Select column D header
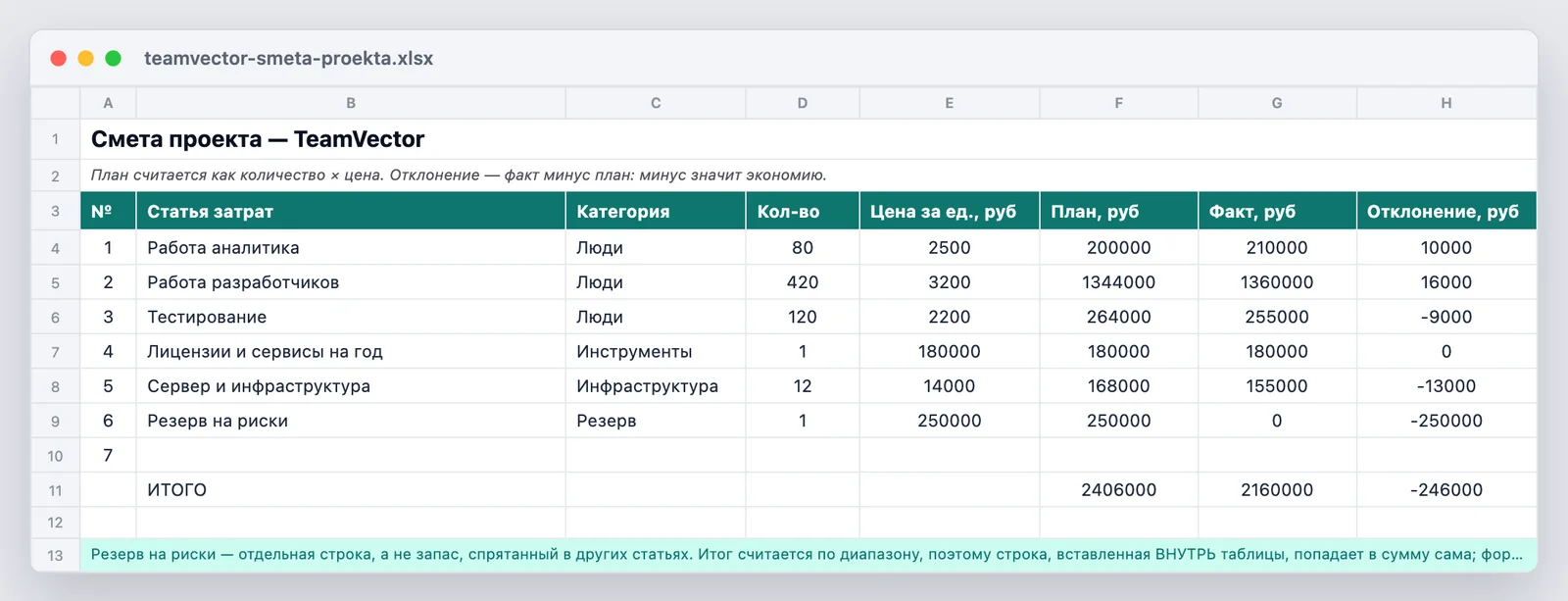 (x=803, y=103)
